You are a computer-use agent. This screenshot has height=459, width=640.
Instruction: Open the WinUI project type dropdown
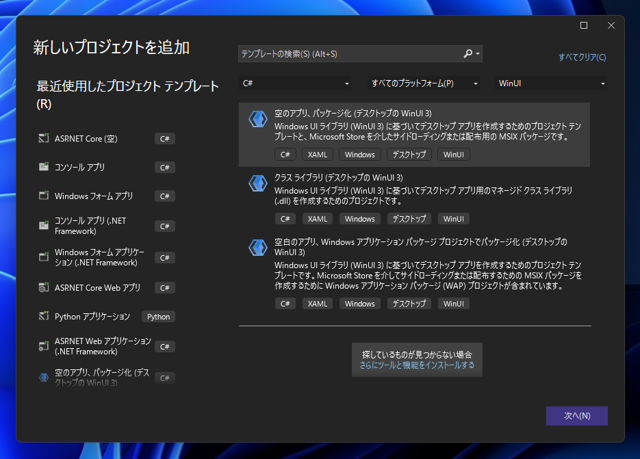[551, 83]
